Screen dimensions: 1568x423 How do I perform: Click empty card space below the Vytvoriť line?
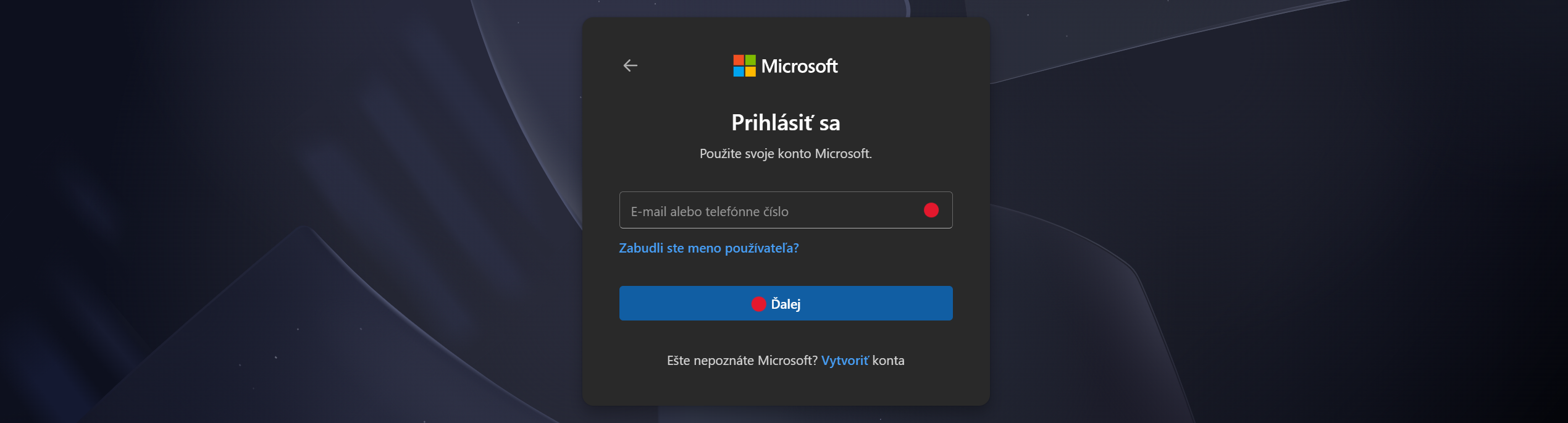[x=786, y=388]
